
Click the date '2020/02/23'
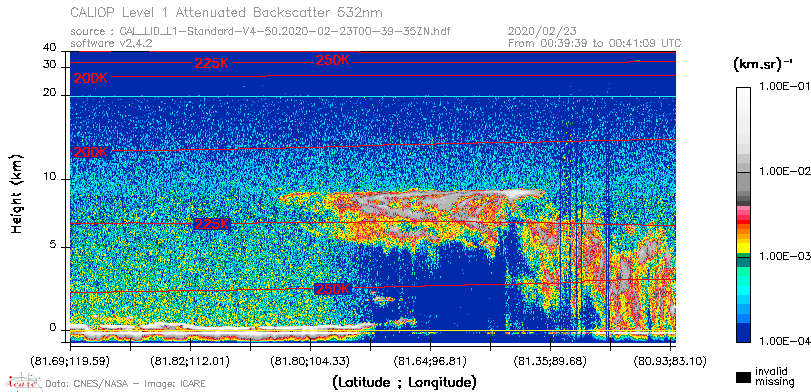pyautogui.click(x=542, y=32)
